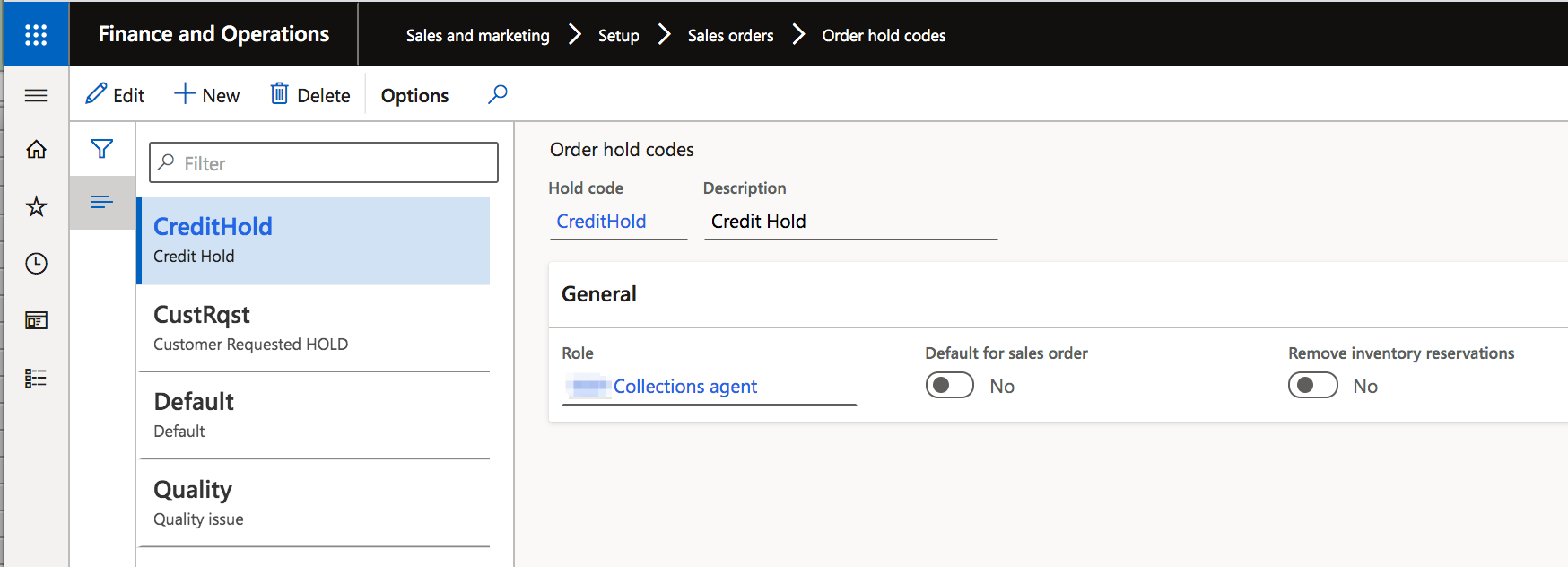Click the Order hold codes page heading
Image resolution: width=1568 pixels, height=567 pixels.
(622, 150)
